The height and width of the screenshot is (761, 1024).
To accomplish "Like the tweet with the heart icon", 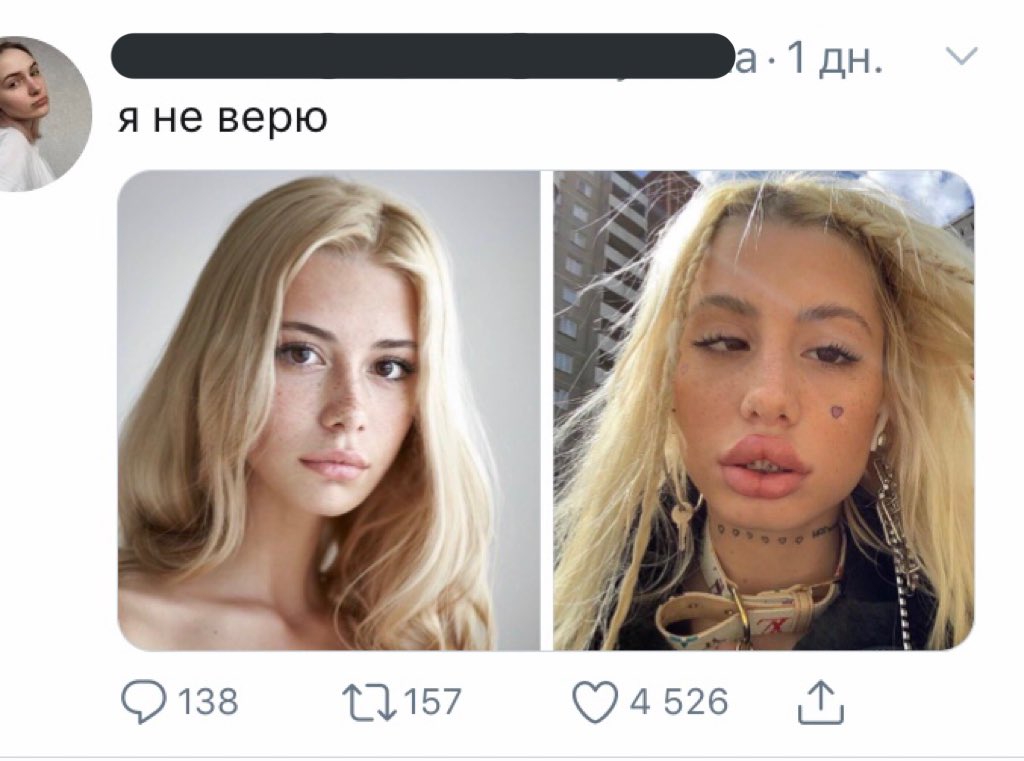I will pos(595,702).
